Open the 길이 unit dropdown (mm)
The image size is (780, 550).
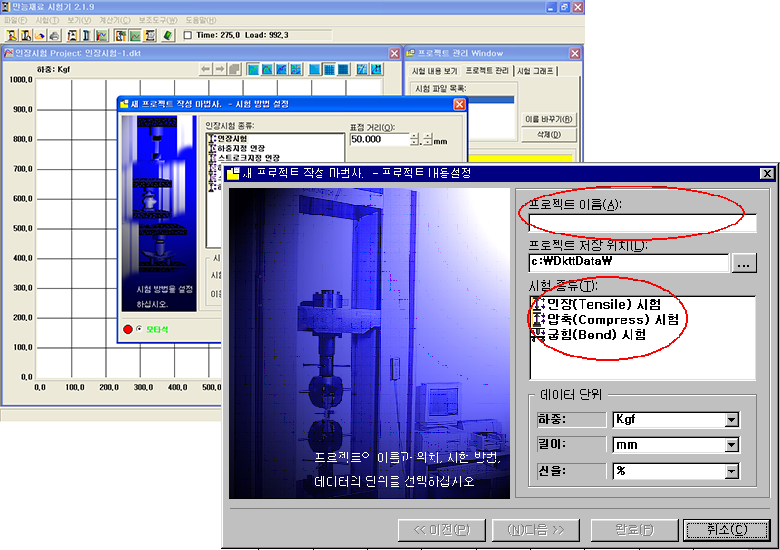[x=731, y=445]
